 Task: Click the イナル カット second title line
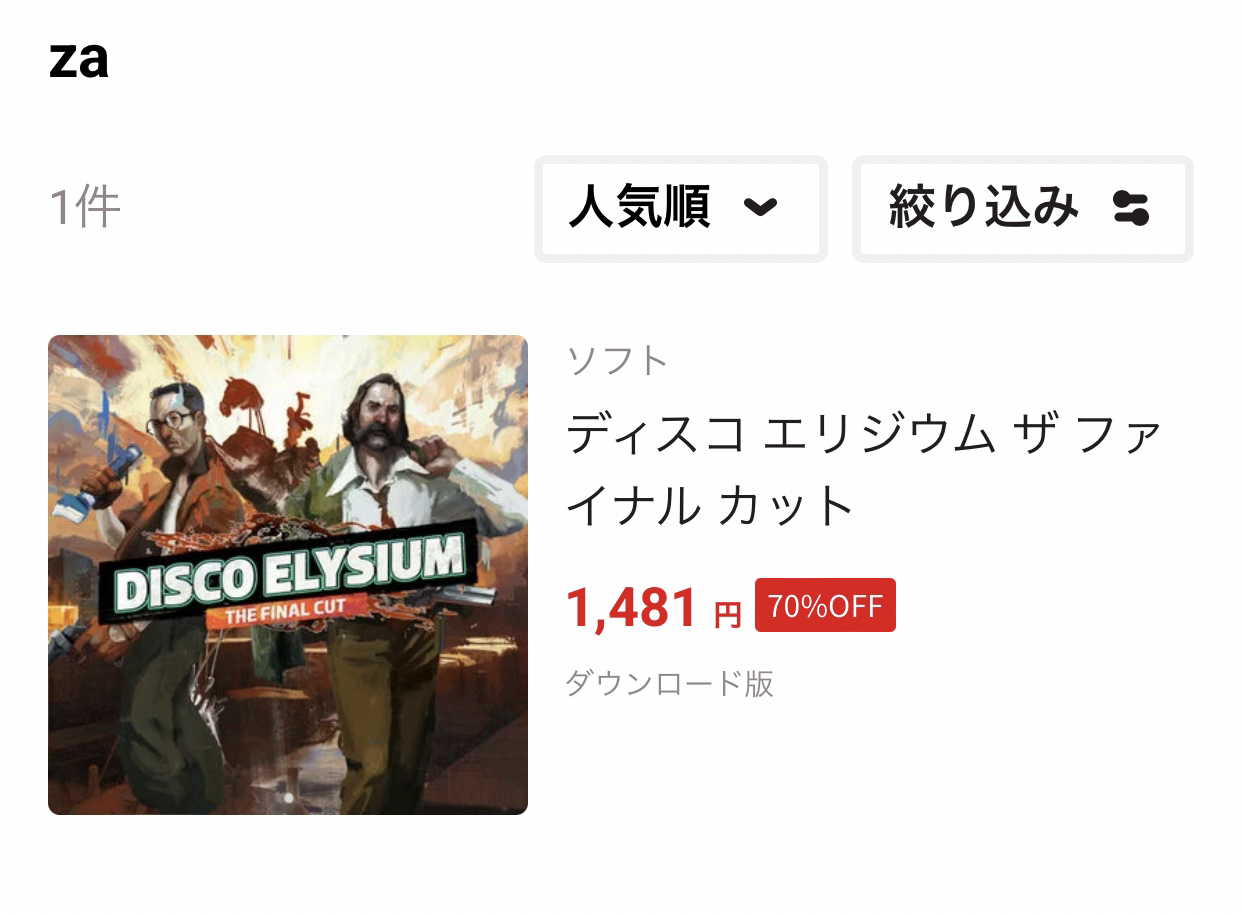pos(709,506)
